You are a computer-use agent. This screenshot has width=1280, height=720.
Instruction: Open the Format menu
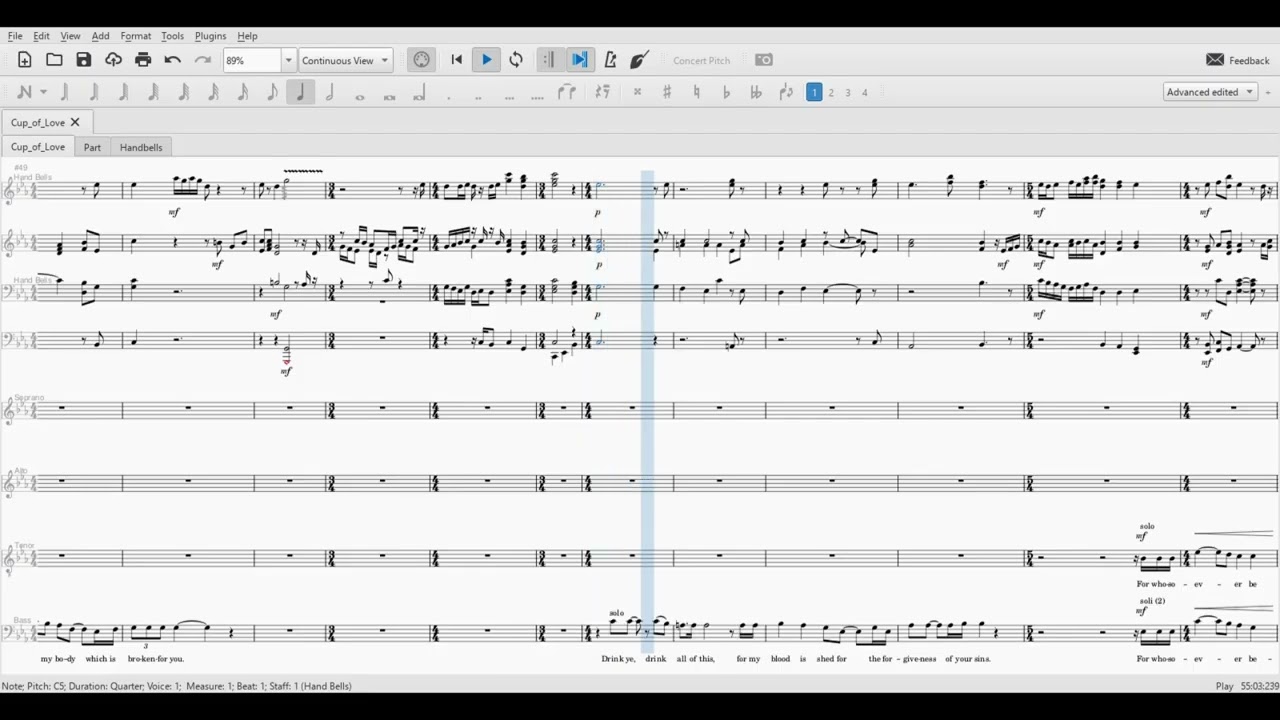[136, 36]
